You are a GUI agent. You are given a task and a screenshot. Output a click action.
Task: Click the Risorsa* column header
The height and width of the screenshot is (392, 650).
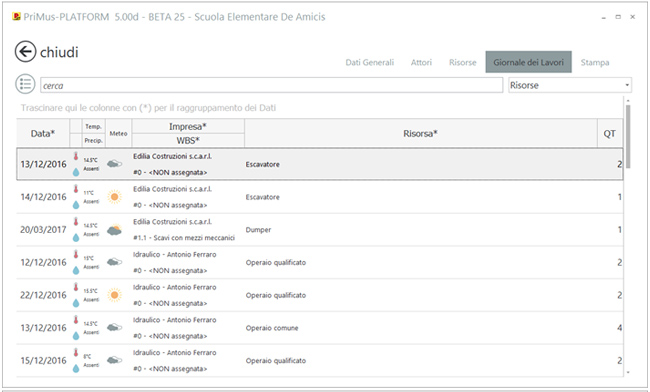pos(420,133)
